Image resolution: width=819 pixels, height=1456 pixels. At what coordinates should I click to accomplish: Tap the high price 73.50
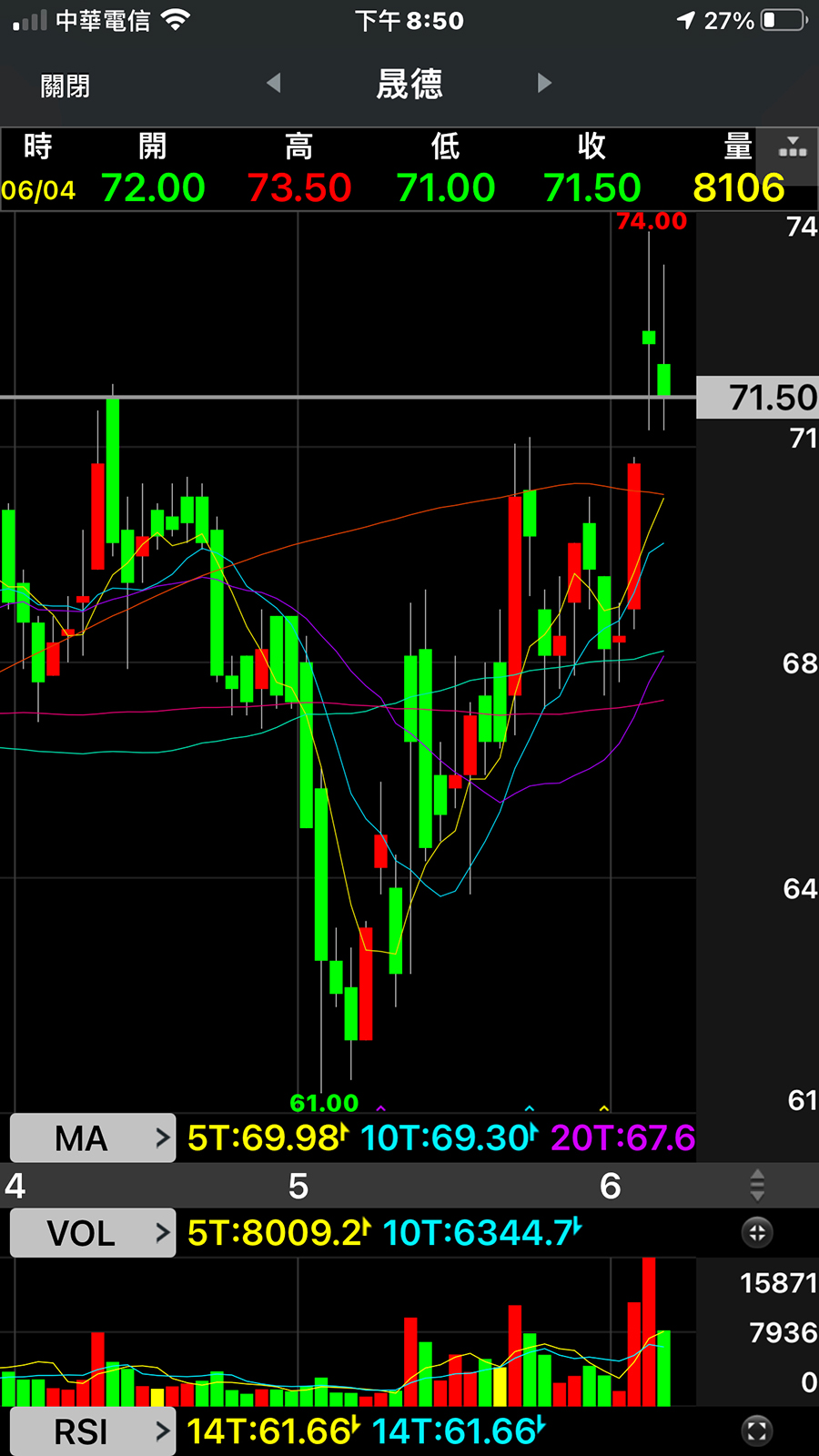[x=299, y=188]
